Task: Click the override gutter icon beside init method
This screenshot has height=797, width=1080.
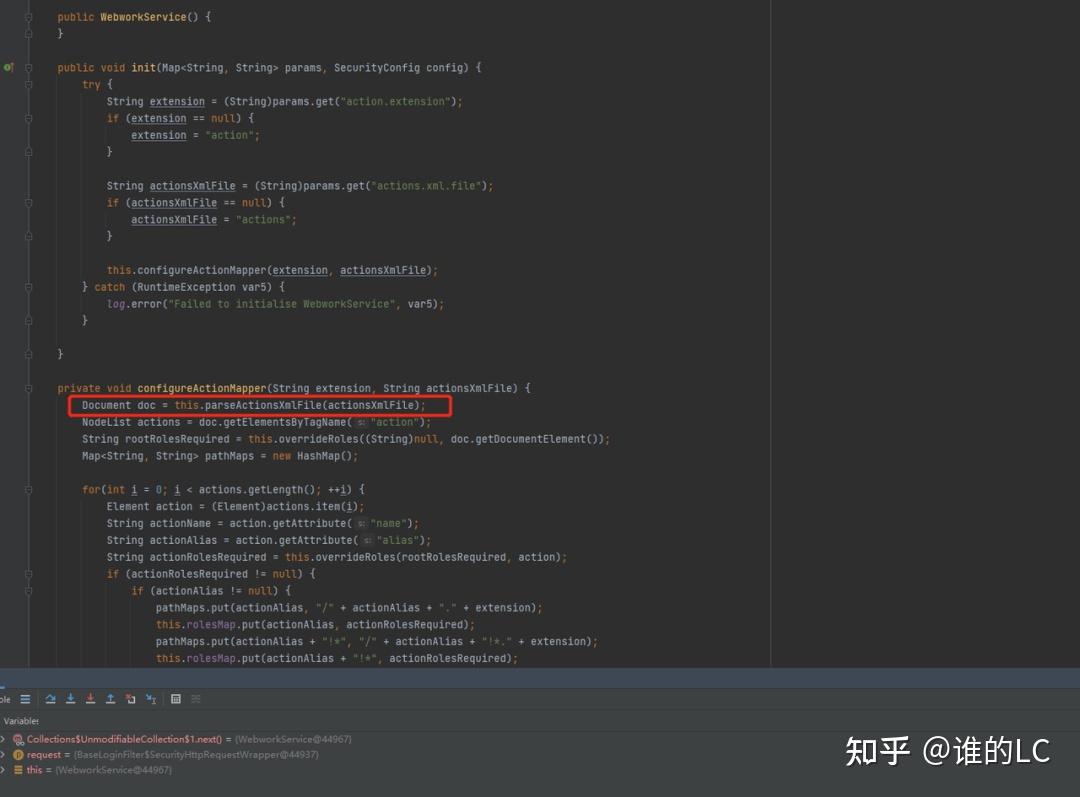Action: (8, 68)
